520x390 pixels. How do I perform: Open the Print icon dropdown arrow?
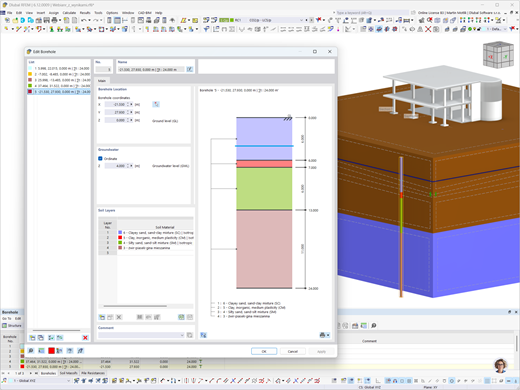(59, 20)
